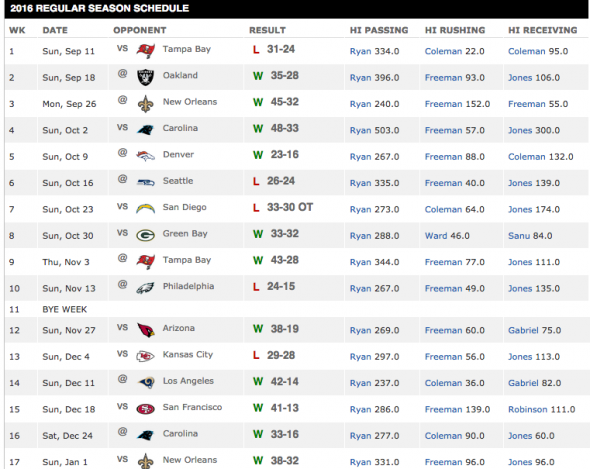Click the Green Bay Packers logo
This screenshot has height=469, width=590.
click(x=145, y=235)
